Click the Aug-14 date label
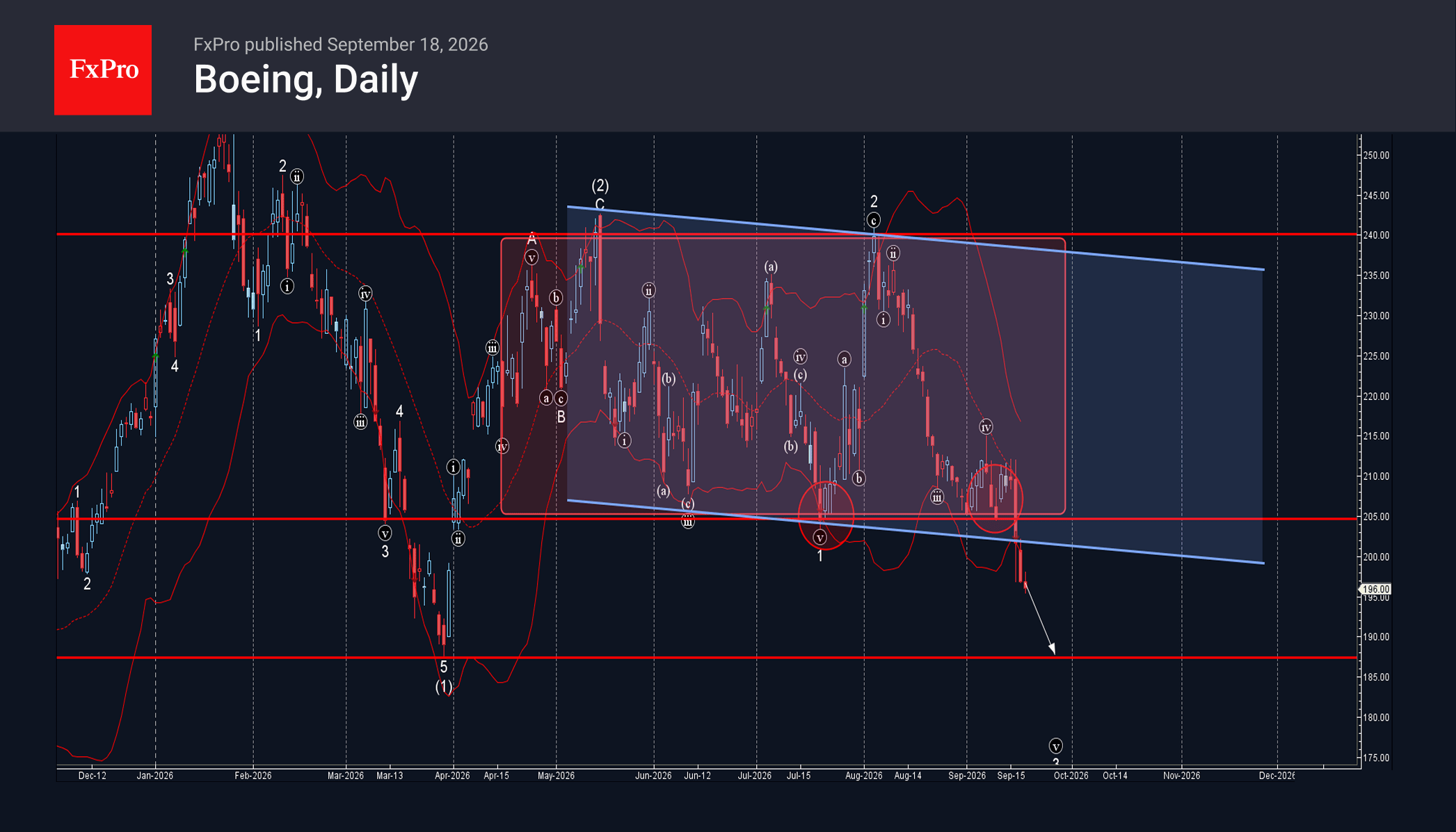Screen dimensions: 1456x832 pyautogui.click(x=908, y=776)
